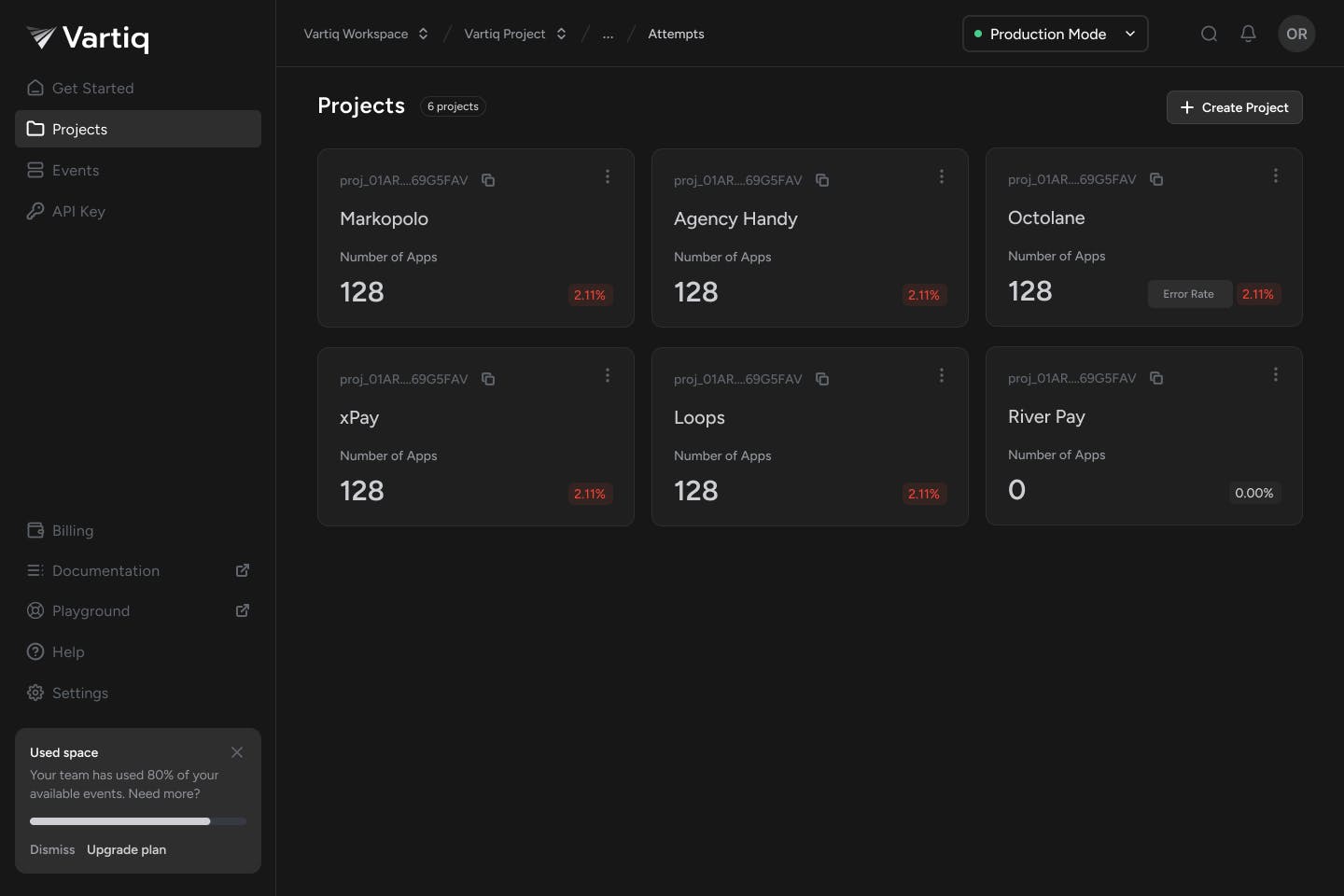Open the three-dot menu on Octolane card
1344x896 pixels.
point(1276,175)
